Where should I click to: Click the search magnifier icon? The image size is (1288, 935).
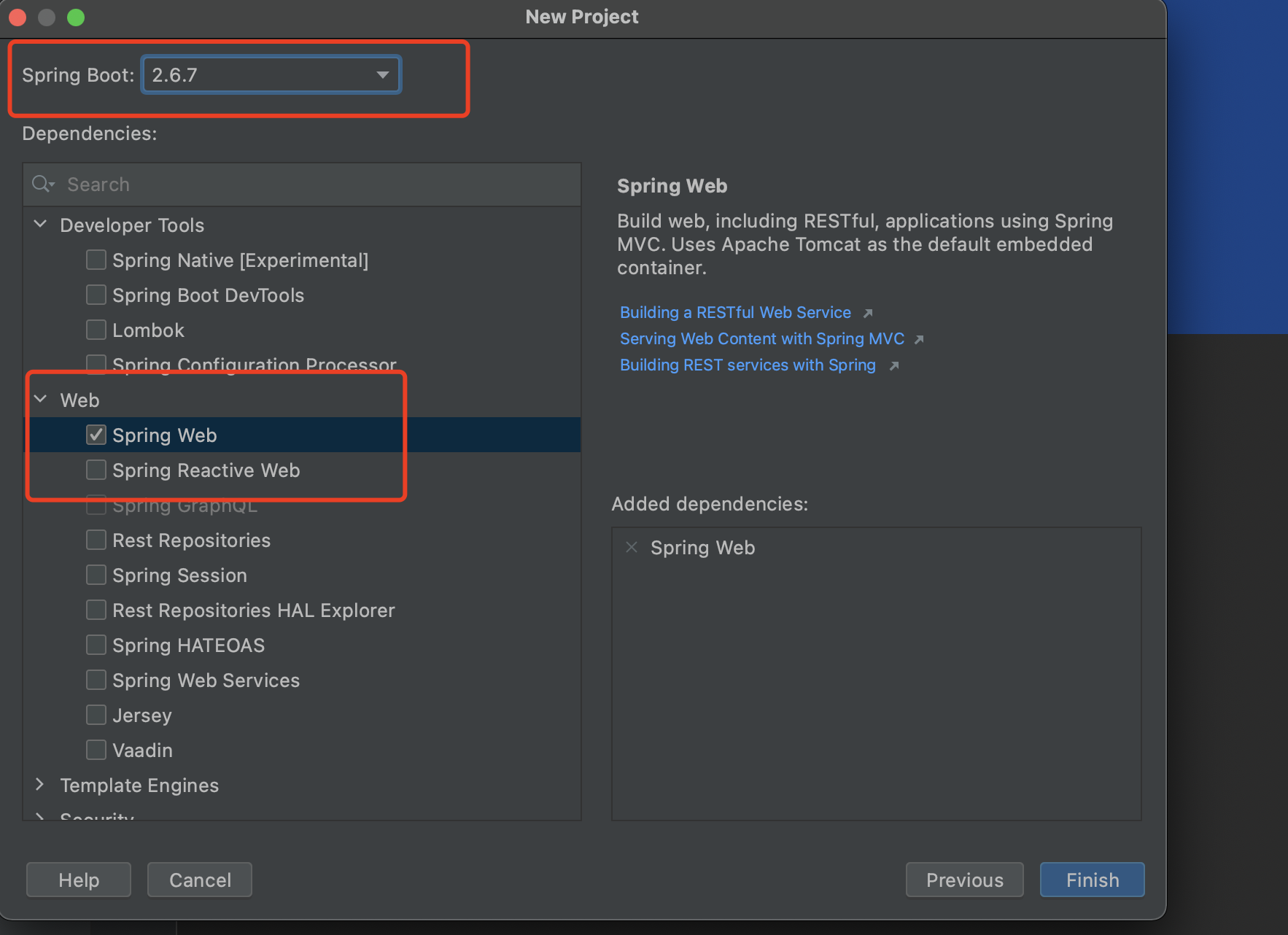pyautogui.click(x=42, y=185)
